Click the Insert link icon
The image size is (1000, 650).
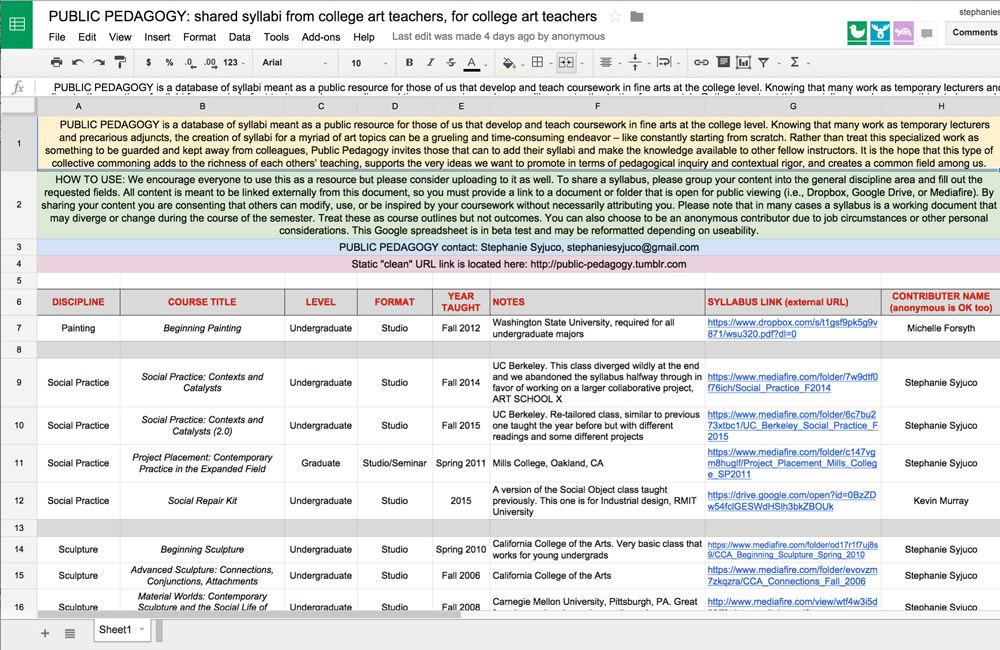pyautogui.click(x=701, y=62)
